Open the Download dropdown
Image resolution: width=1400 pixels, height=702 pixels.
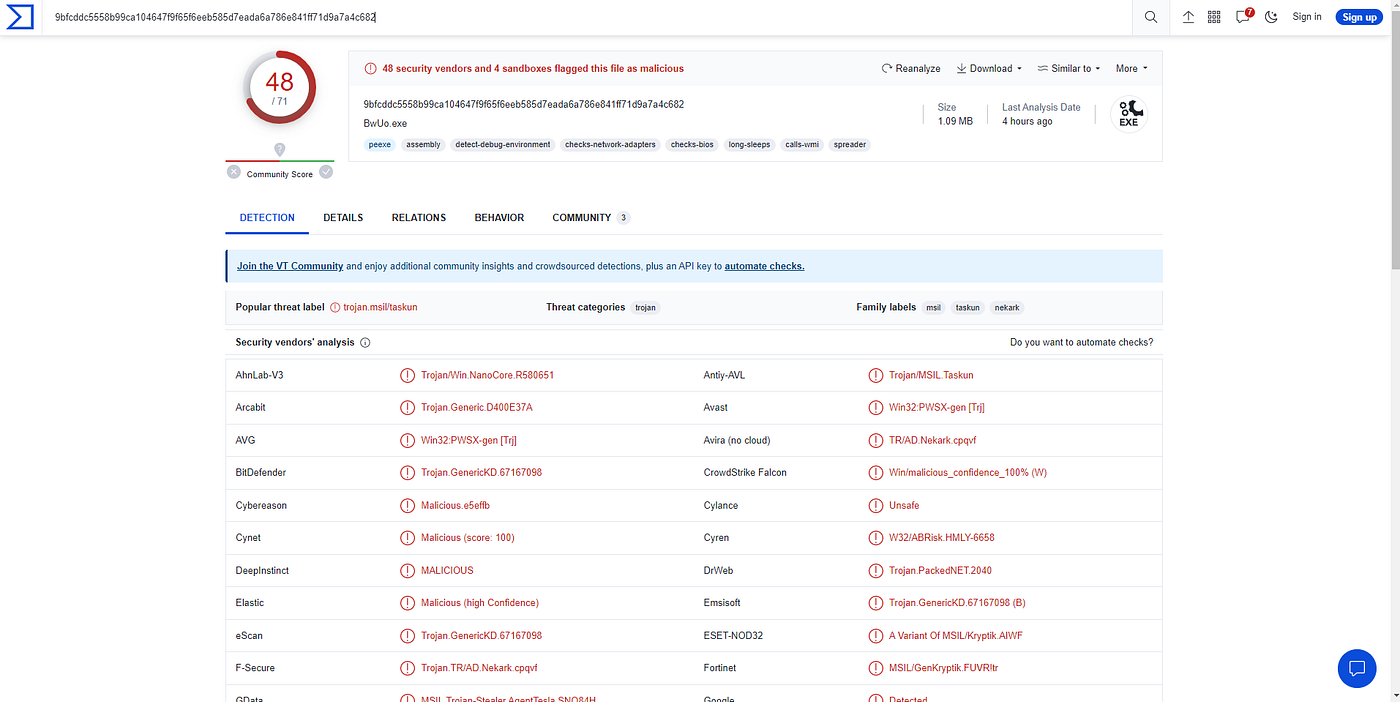pyautogui.click(x=989, y=69)
